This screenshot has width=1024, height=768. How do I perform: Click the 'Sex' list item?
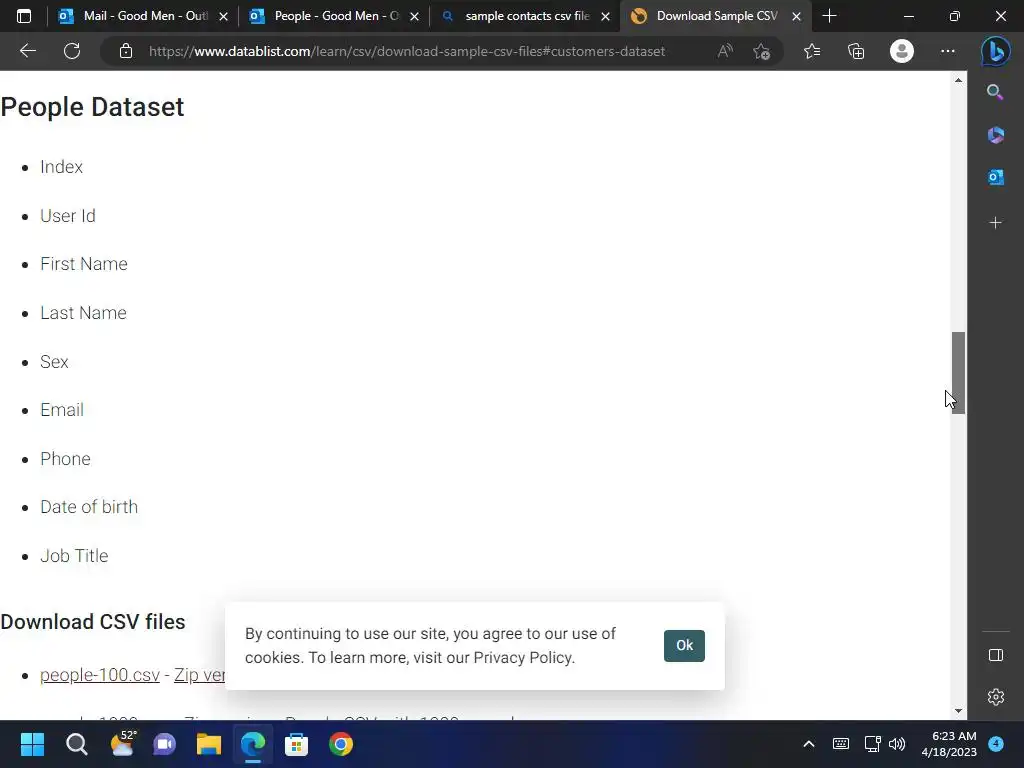54,362
